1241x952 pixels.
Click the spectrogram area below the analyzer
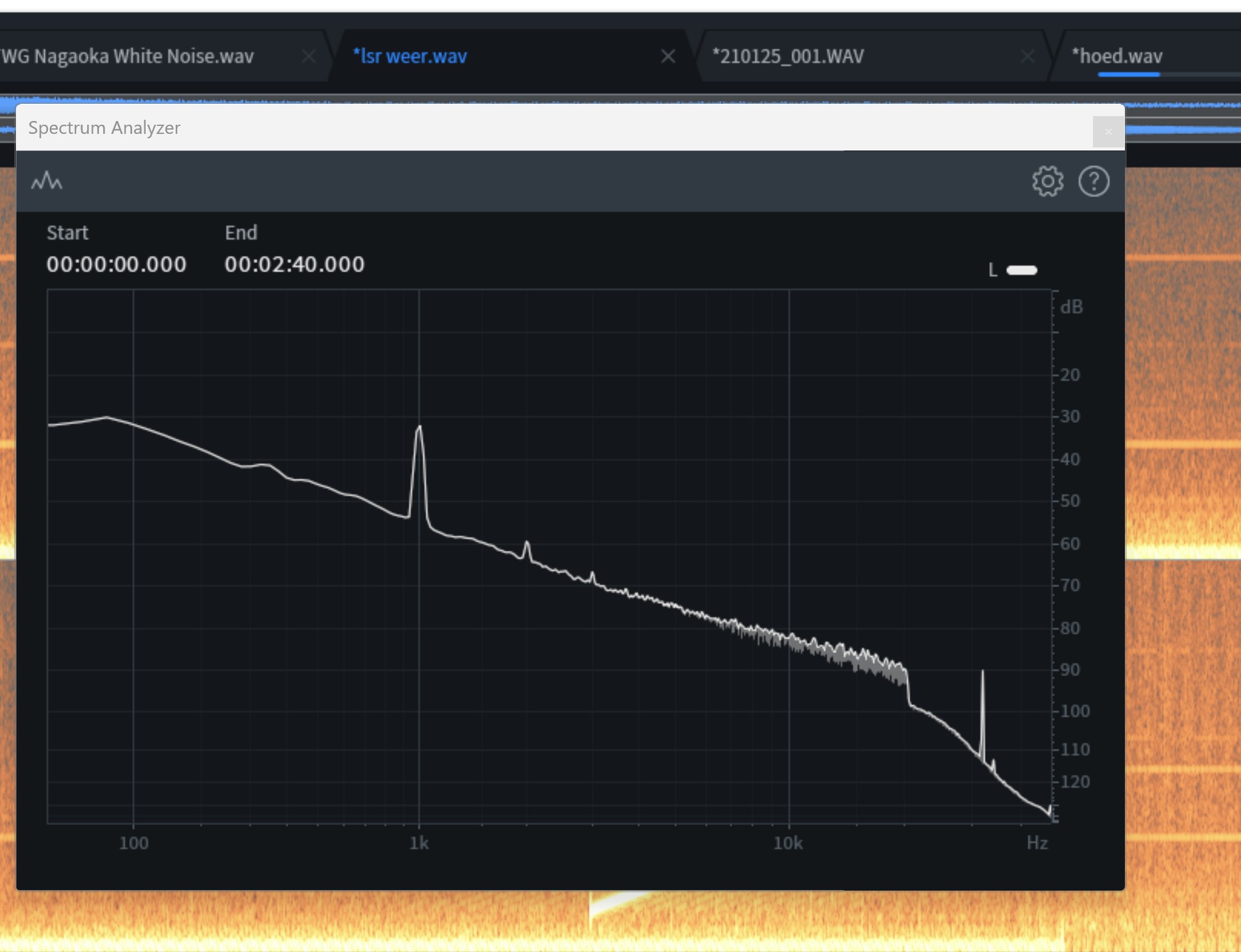(x=620, y=921)
